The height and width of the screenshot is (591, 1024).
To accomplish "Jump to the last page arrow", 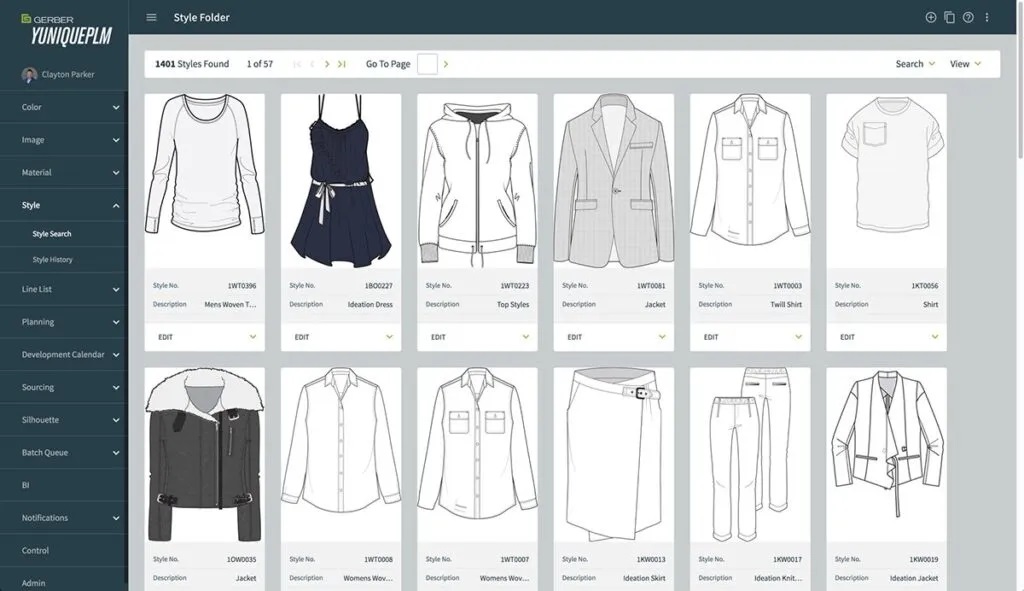I will pyautogui.click(x=342, y=64).
